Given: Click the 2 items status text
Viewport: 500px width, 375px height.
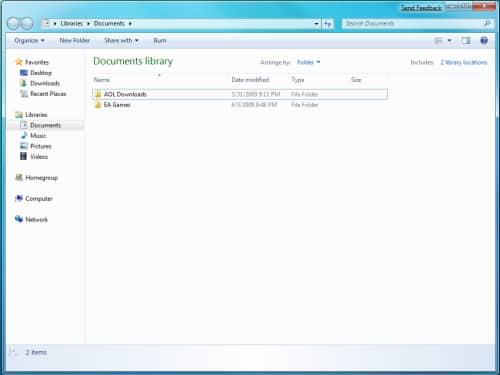Looking at the screenshot, I should coord(36,352).
